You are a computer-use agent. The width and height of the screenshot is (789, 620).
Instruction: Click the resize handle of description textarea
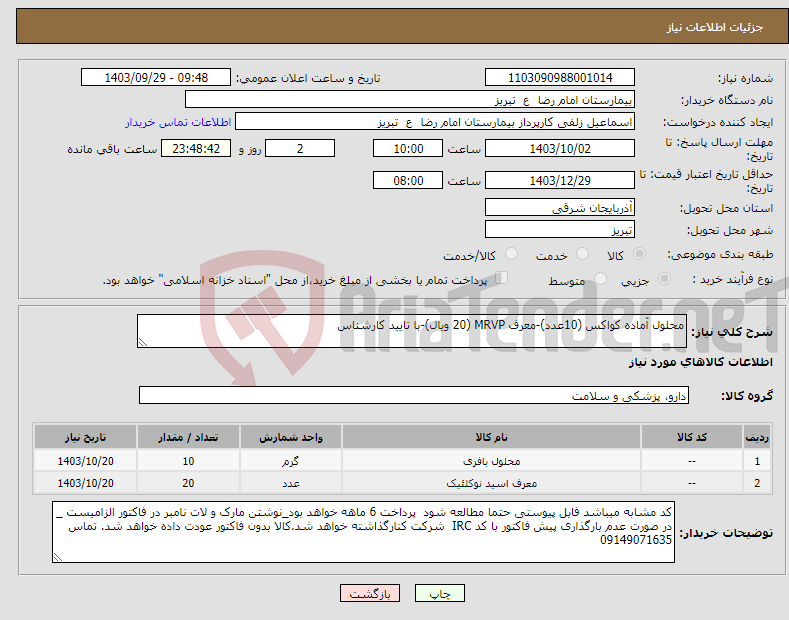(143, 342)
